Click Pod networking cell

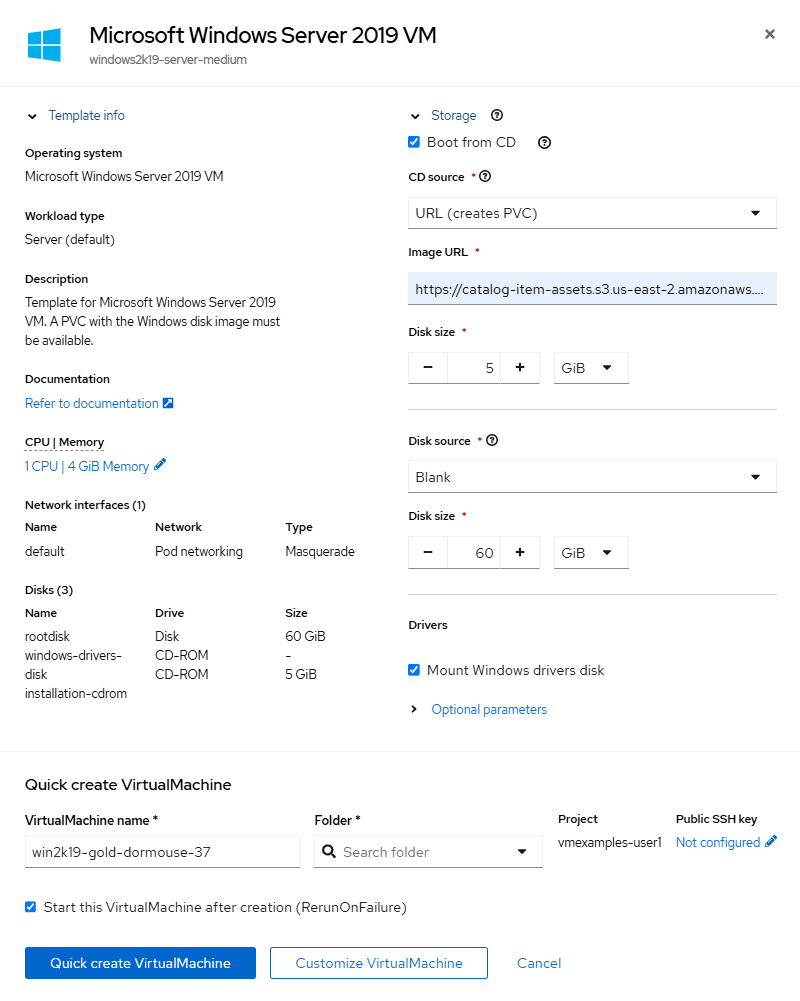coord(199,551)
